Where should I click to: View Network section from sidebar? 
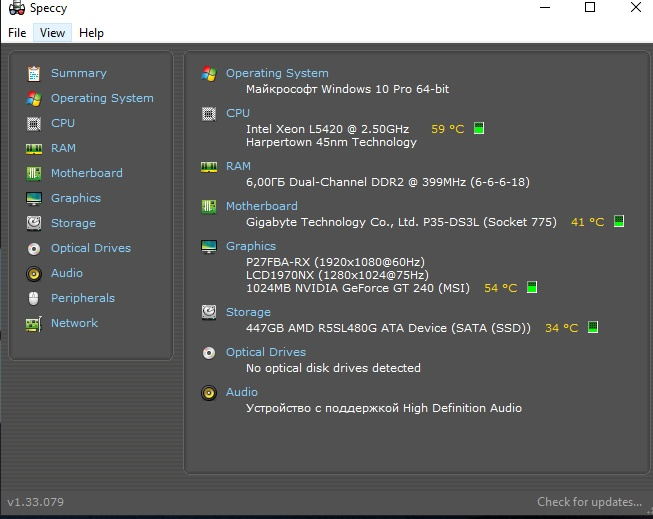point(75,323)
